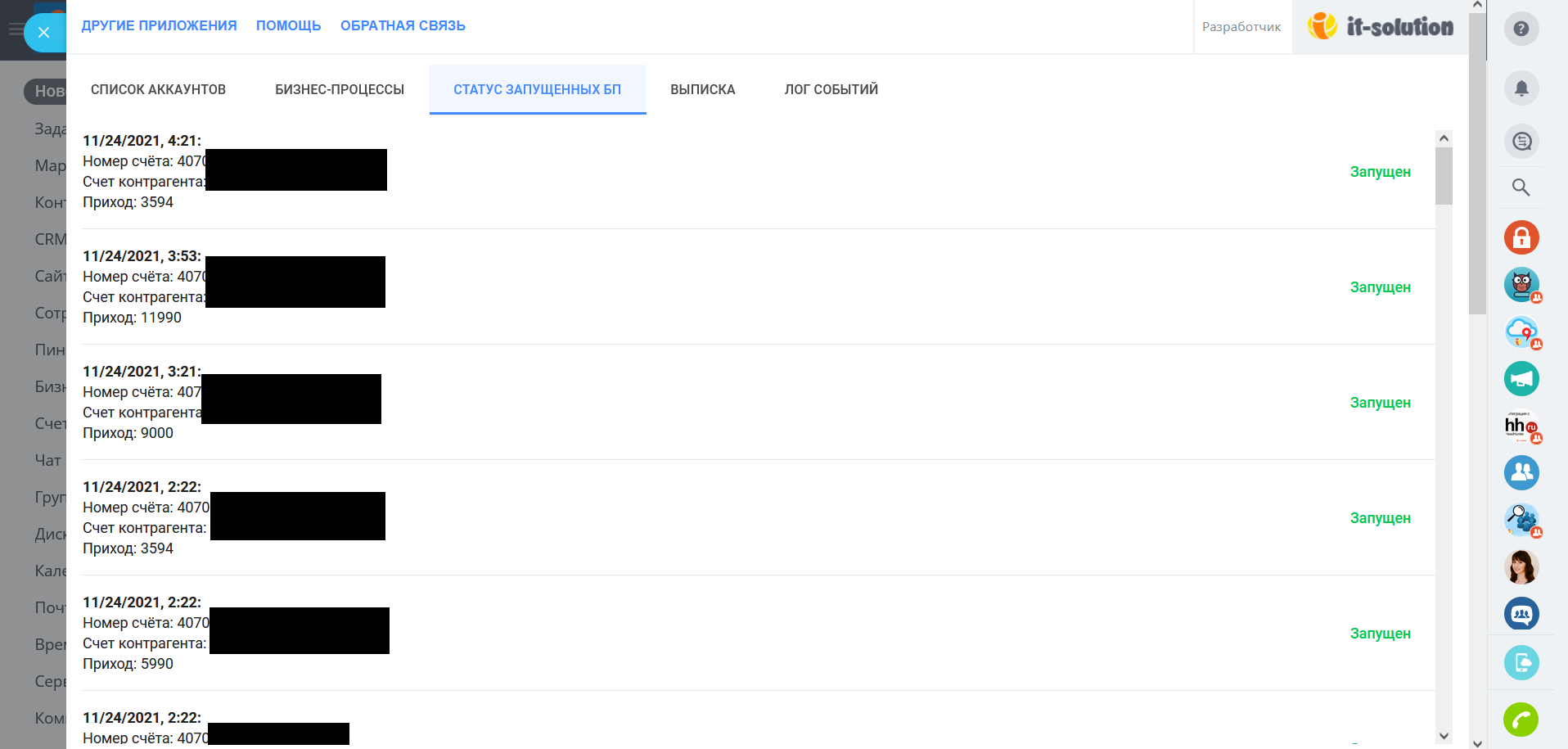Open the cloud with map pin chat
The image size is (1568, 749).
[x=1521, y=332]
